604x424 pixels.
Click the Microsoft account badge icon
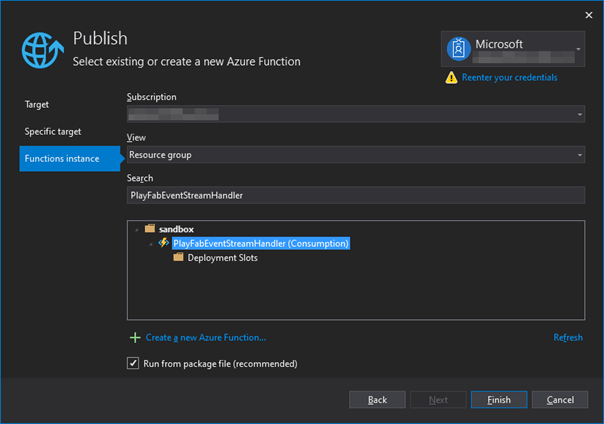(459, 50)
